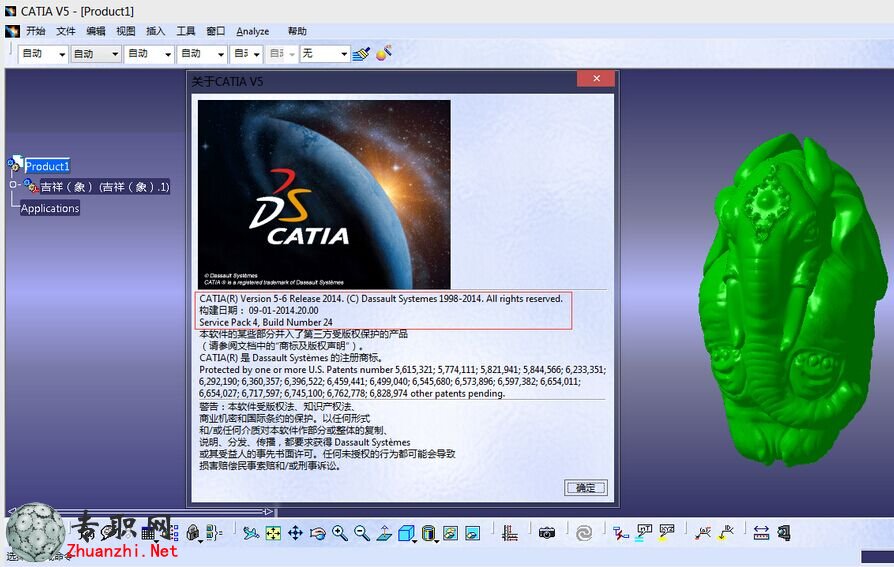Click the xyz annotation icon with yellow mark
This screenshot has height=567, width=894.
(667, 533)
